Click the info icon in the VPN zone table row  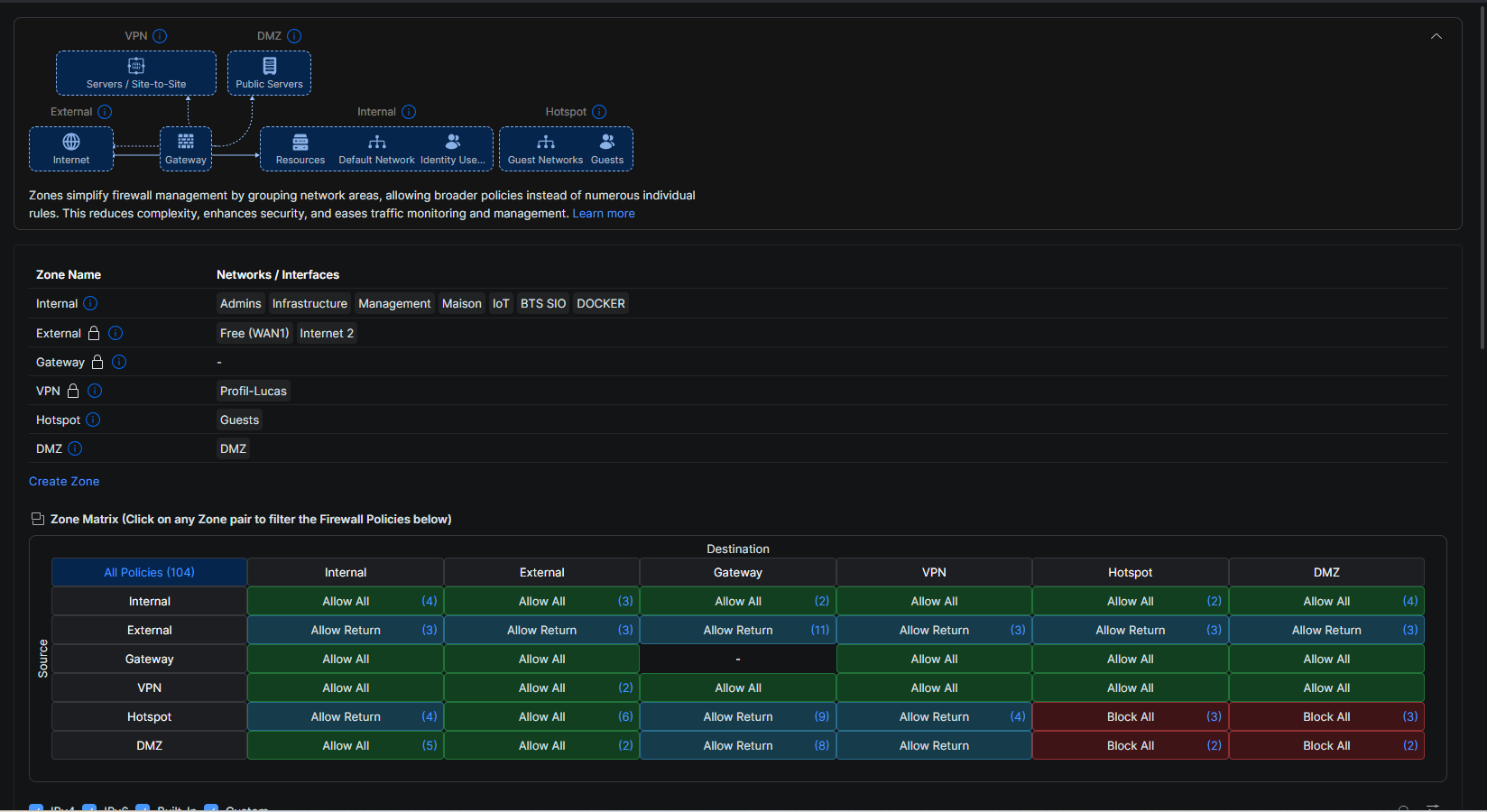pyautogui.click(x=95, y=391)
